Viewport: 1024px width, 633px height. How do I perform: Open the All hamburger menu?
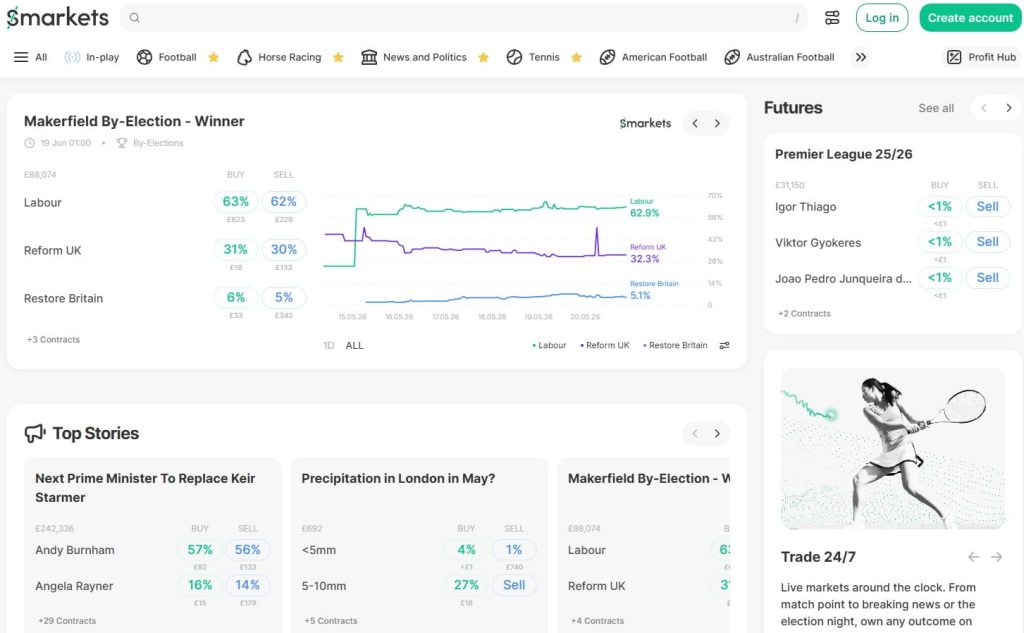[31, 57]
